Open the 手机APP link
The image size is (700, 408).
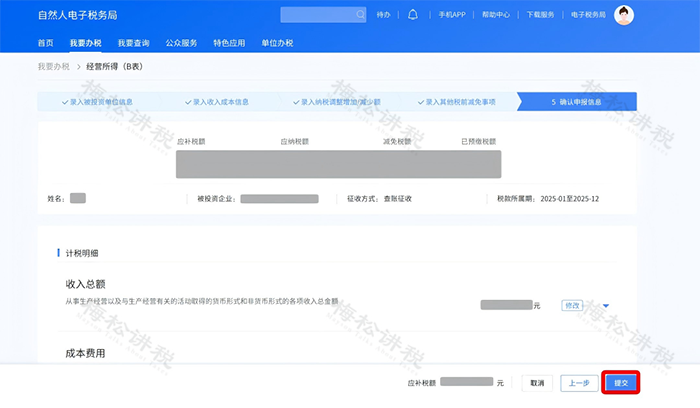(x=452, y=16)
